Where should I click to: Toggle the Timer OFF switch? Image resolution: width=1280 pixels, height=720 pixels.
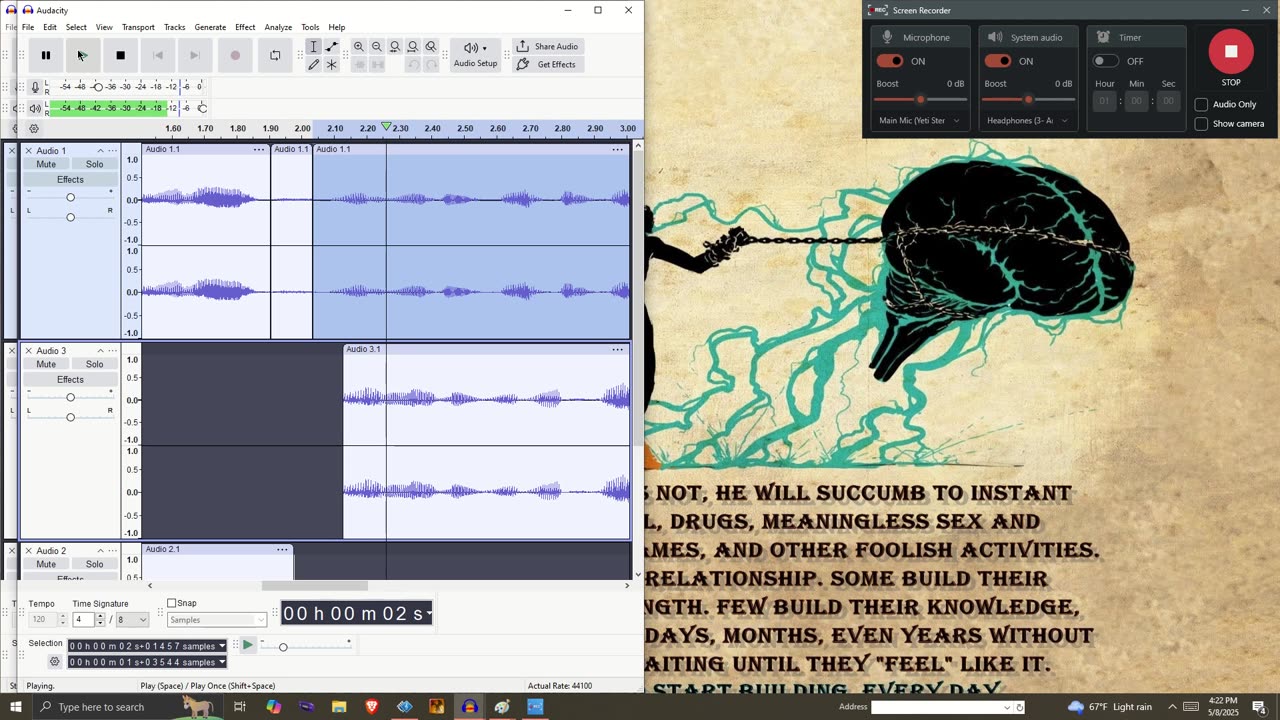pos(1105,61)
